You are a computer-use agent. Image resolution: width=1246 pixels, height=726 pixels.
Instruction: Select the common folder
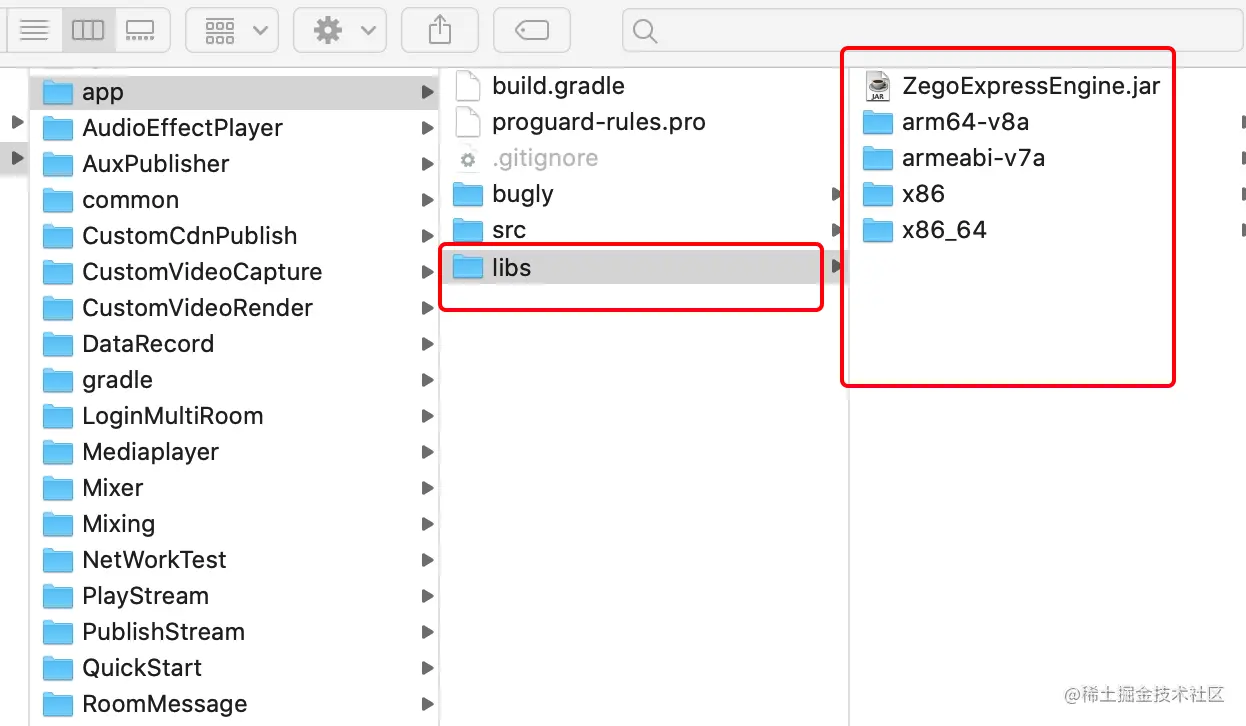tap(235, 200)
